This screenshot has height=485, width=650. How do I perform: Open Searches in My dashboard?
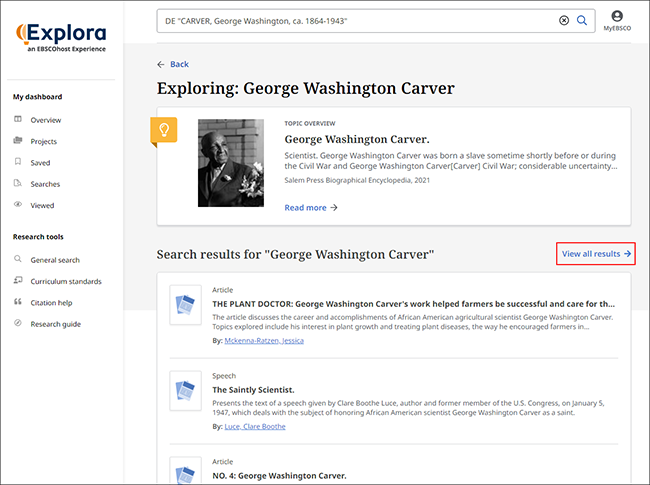[45, 184]
